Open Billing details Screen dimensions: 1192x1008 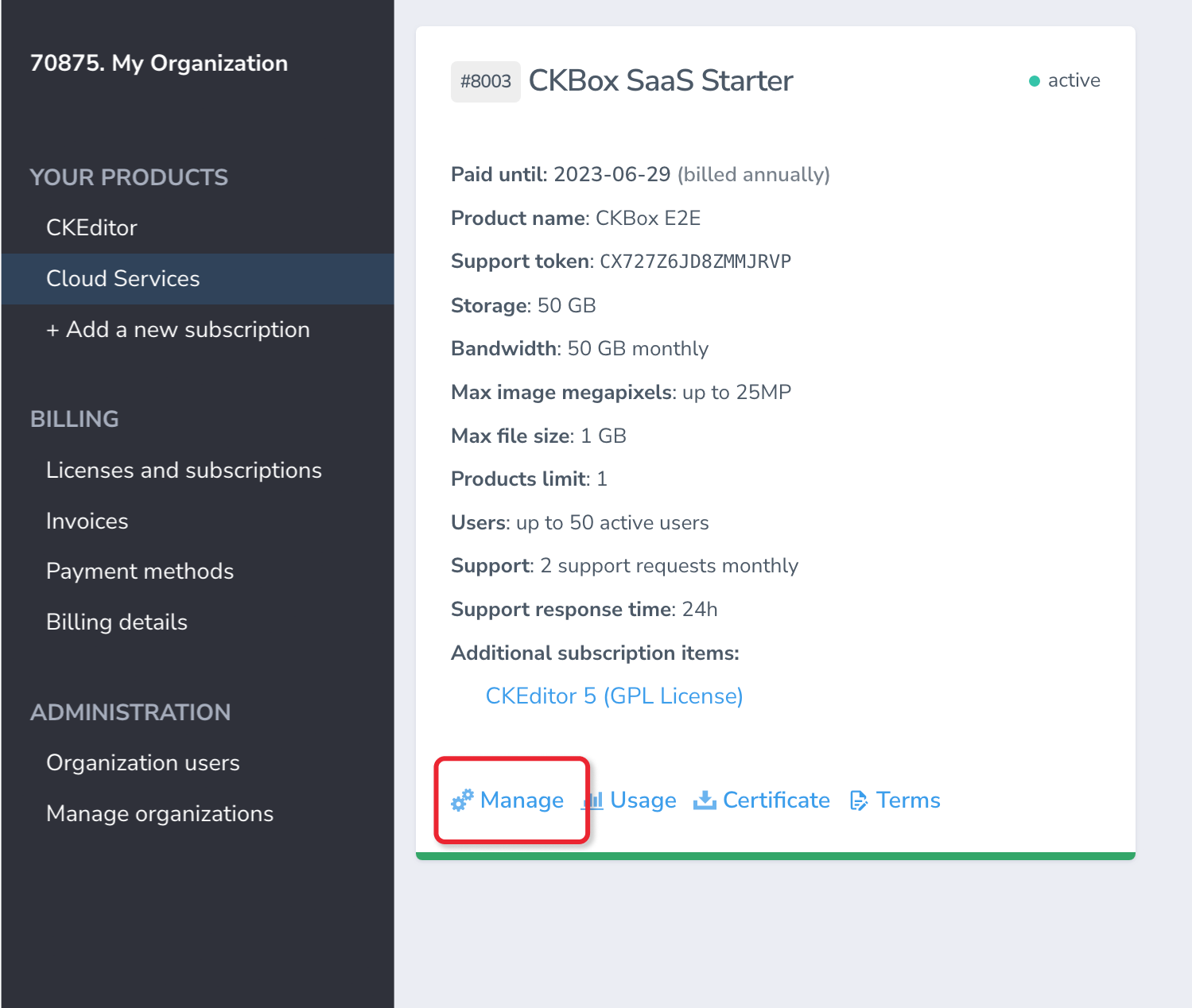click(x=117, y=622)
